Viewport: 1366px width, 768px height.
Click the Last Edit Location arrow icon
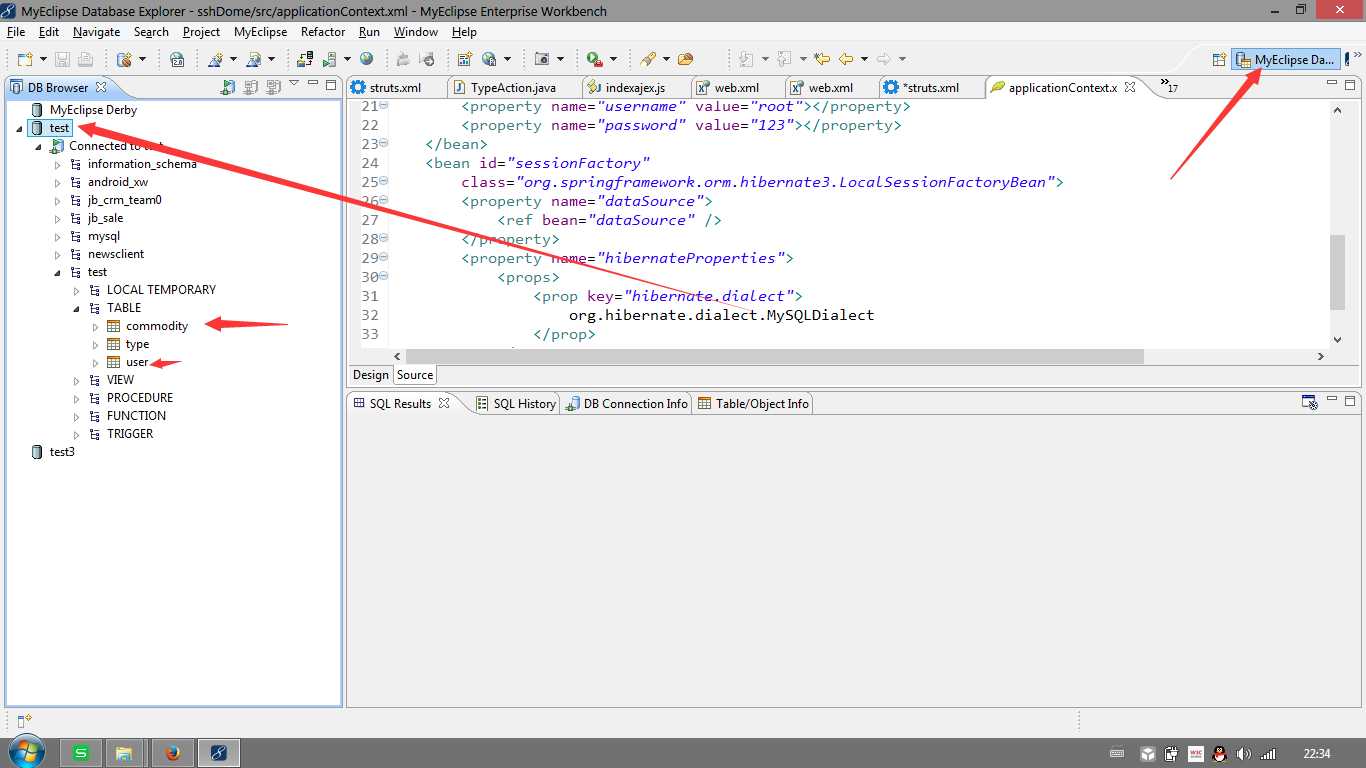point(822,59)
